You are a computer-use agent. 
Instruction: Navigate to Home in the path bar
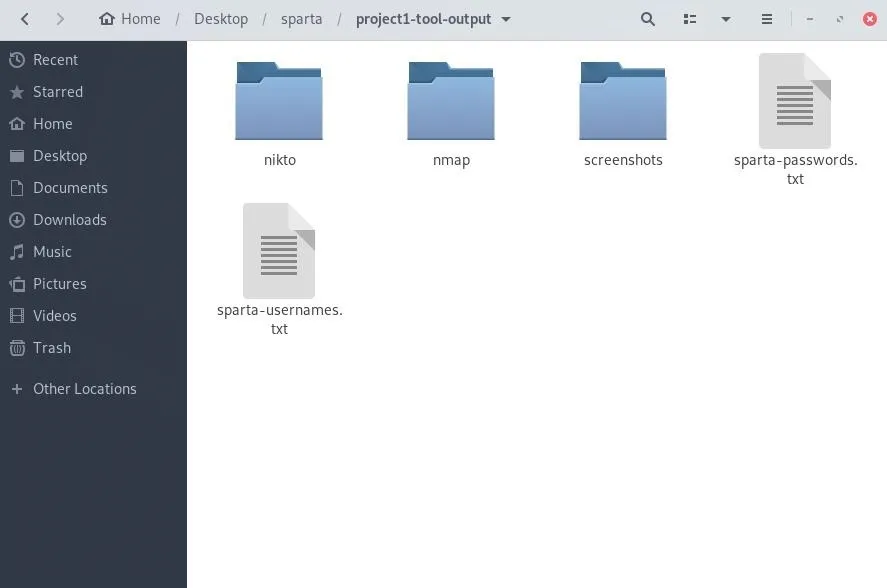[x=130, y=19]
